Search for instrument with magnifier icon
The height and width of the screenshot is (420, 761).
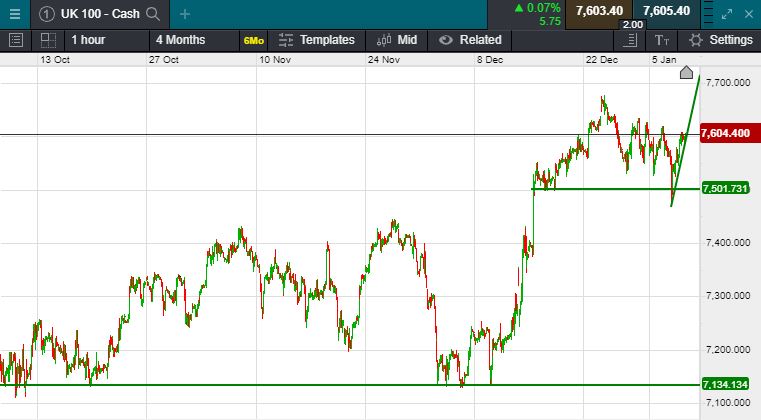tap(153, 13)
